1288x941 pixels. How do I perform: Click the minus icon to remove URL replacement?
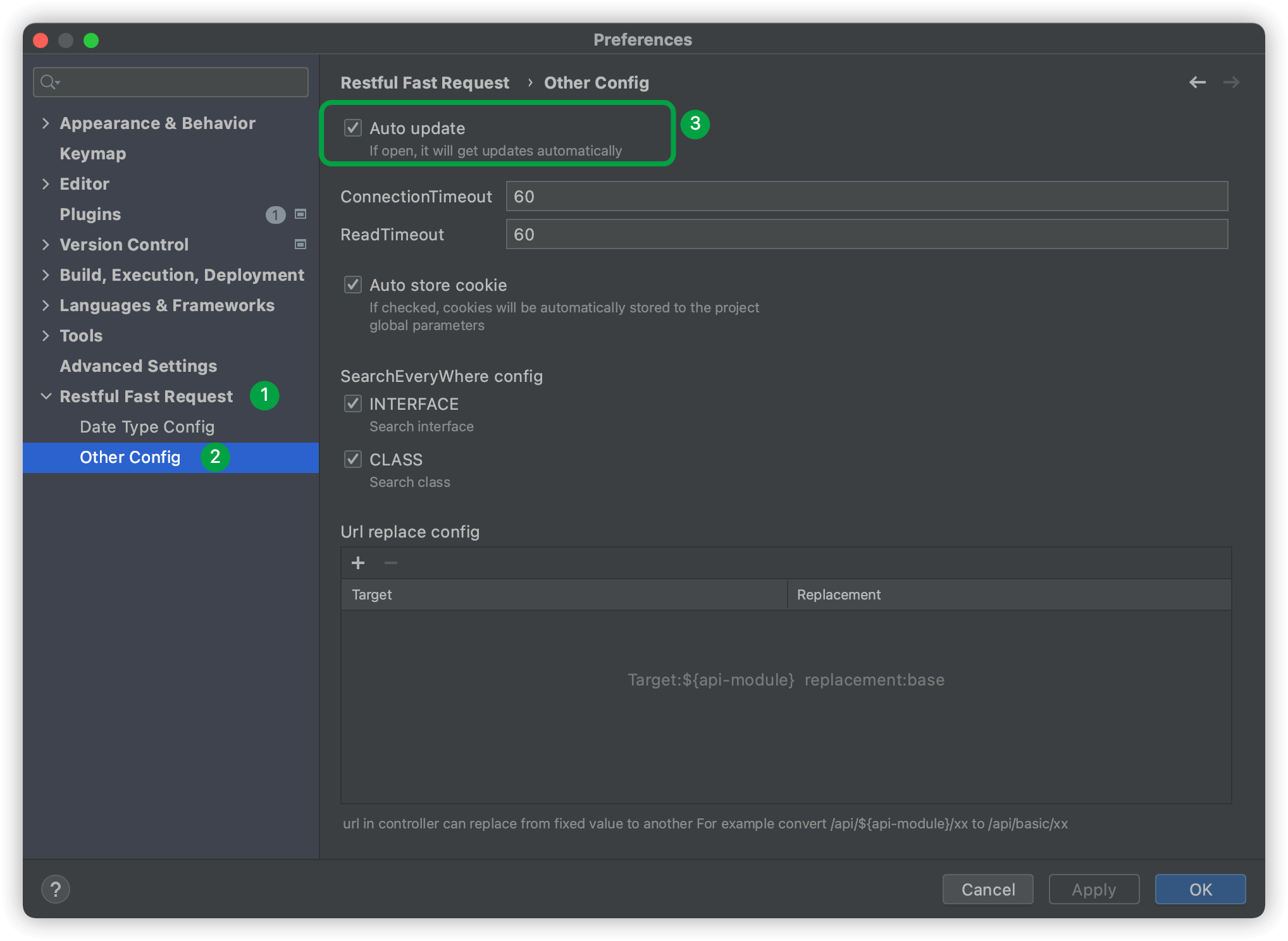click(391, 563)
